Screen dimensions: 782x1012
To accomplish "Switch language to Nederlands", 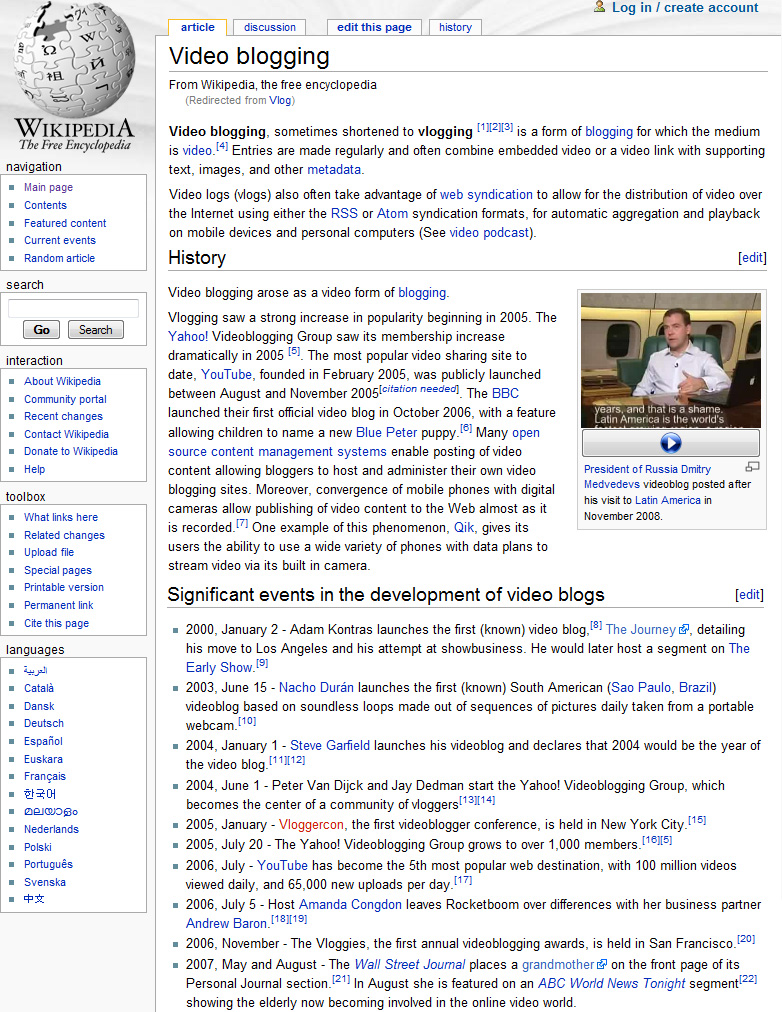I will tap(51, 829).
